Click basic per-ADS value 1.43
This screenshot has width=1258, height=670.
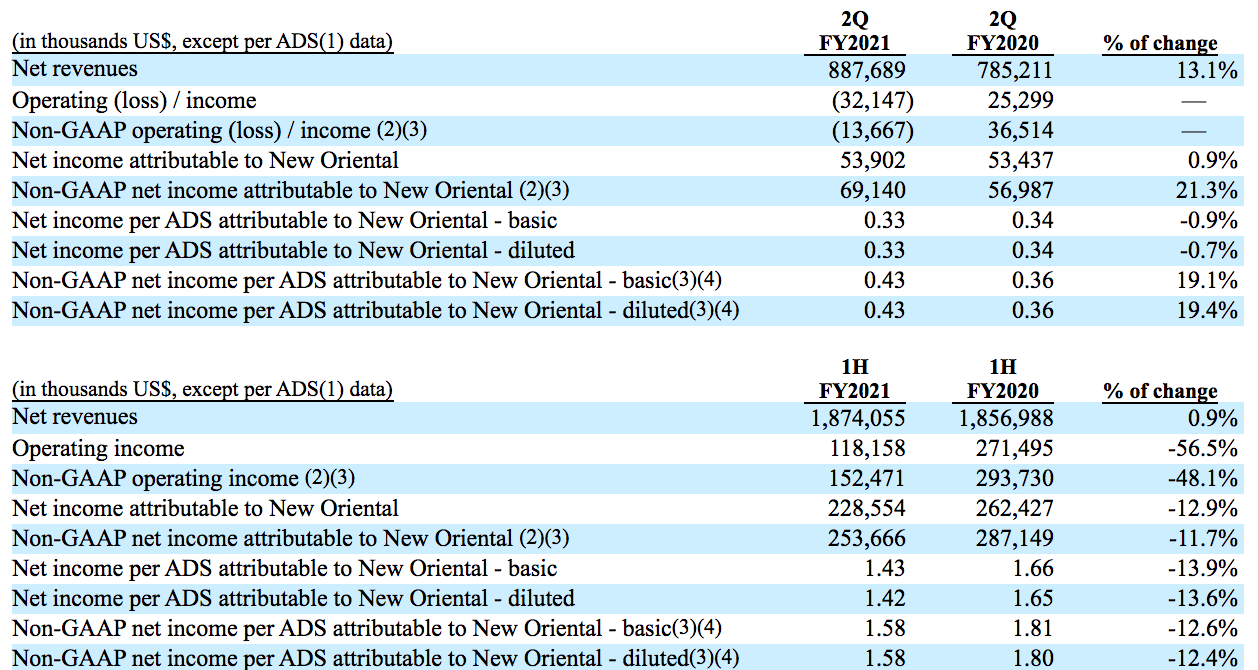(886, 568)
